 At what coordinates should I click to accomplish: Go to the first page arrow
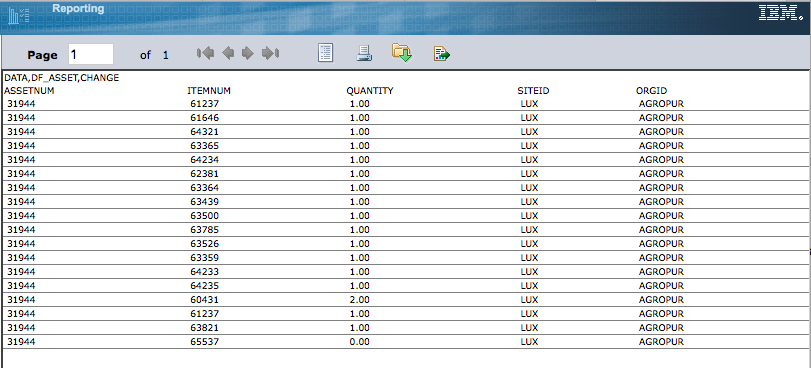[x=205, y=53]
